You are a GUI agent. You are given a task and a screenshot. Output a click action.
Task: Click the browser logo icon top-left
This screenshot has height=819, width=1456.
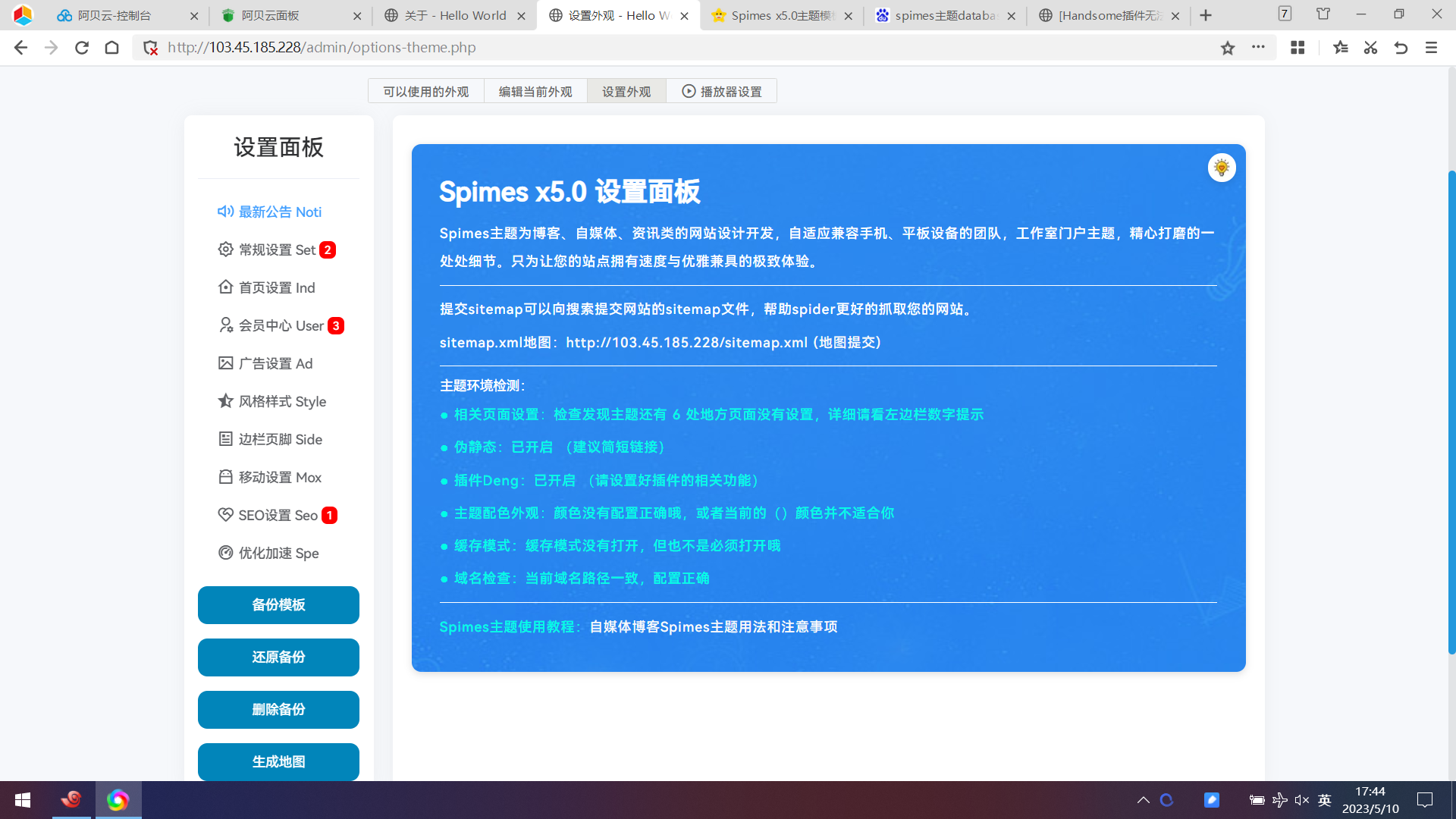click(23, 14)
